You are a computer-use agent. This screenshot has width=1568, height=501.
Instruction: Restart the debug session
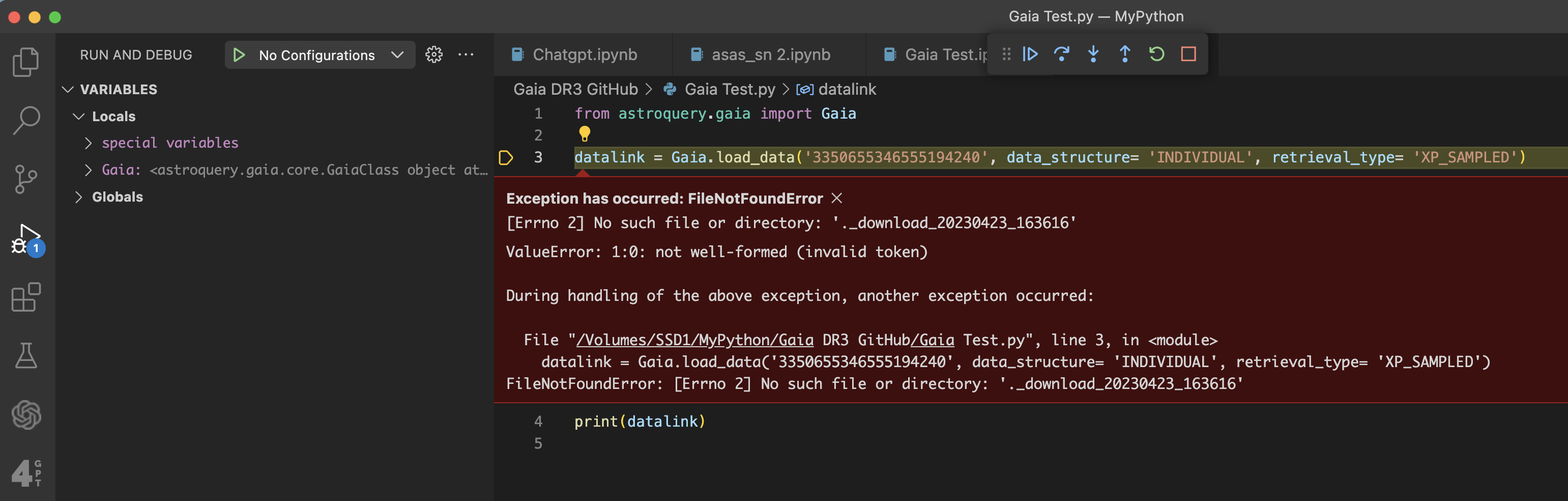pos(1156,54)
